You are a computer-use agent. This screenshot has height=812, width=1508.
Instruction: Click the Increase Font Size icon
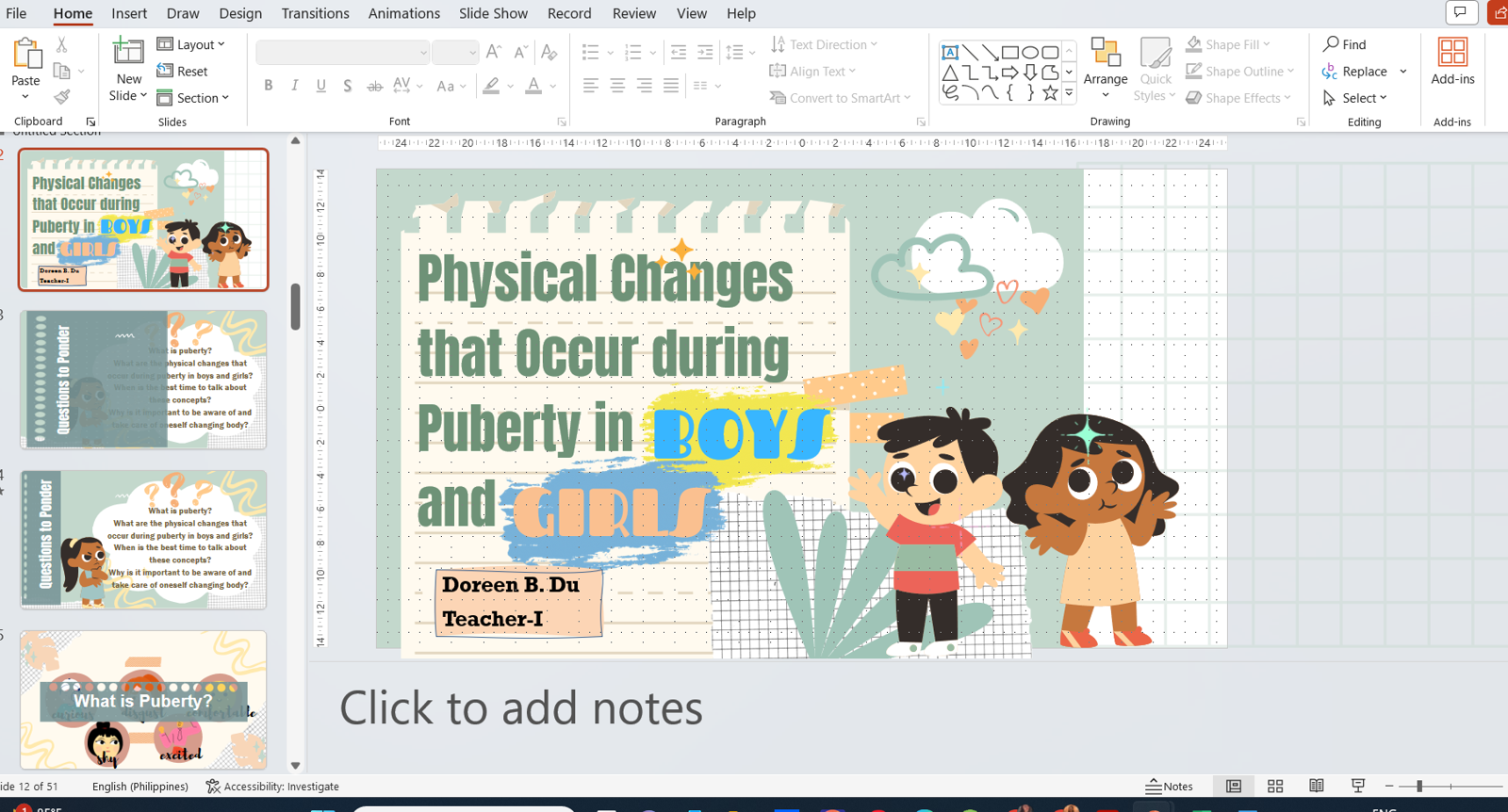coord(494,53)
